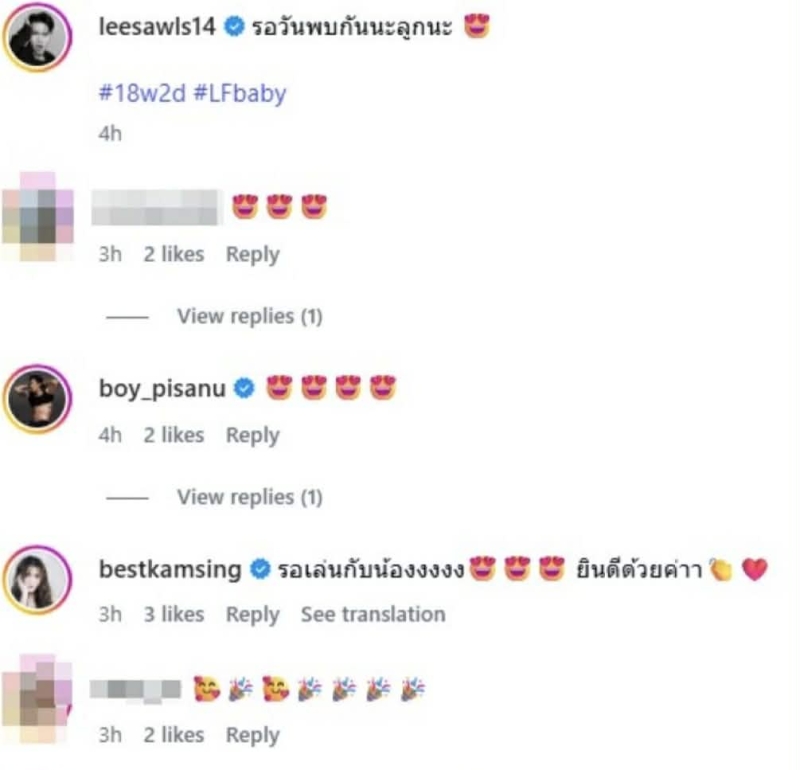Click the blurred last commenter avatar
This screenshot has width=800, height=770.
37,699
